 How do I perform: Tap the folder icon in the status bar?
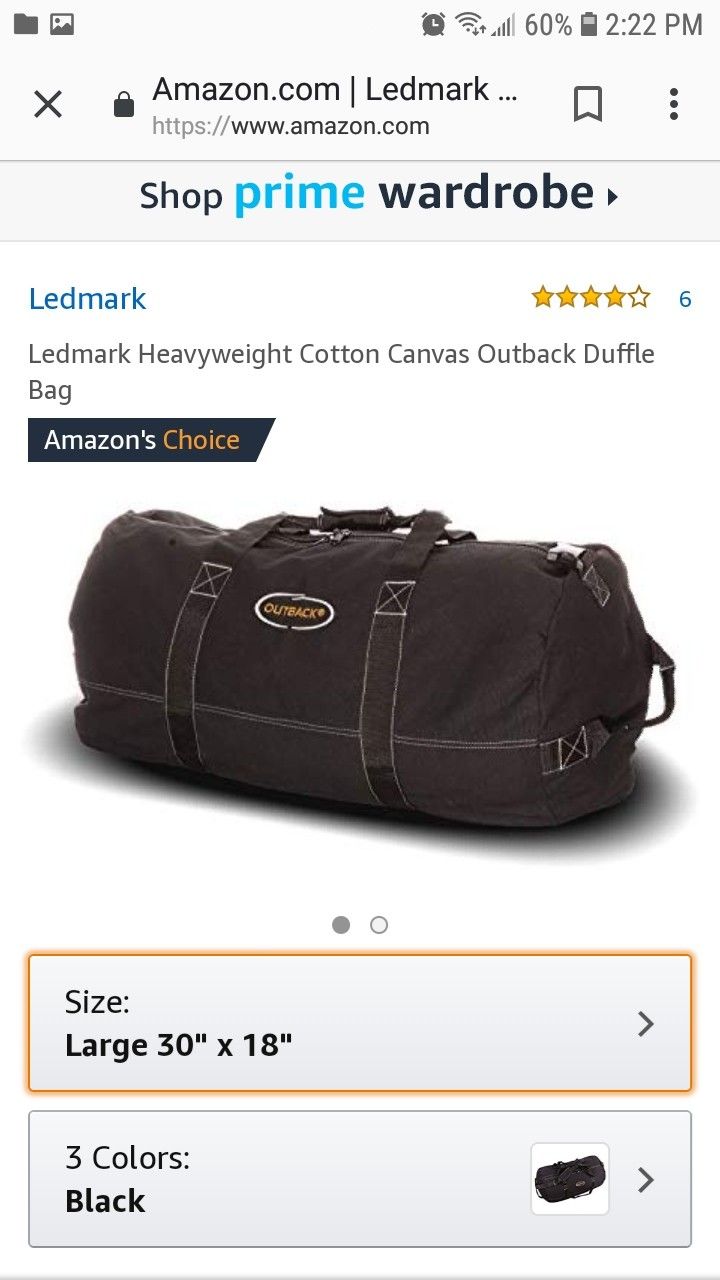pyautogui.click(x=26, y=24)
